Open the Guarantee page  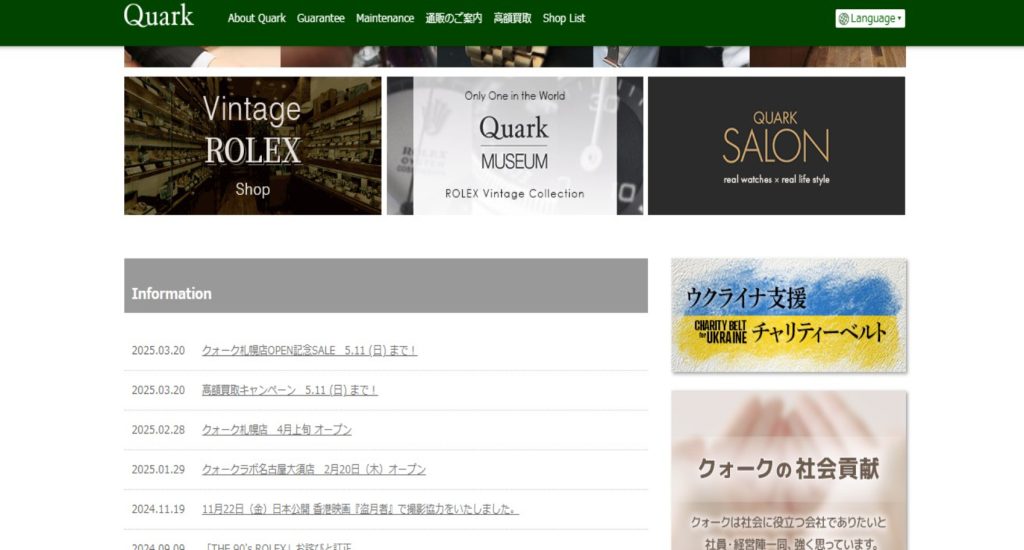[x=321, y=18]
